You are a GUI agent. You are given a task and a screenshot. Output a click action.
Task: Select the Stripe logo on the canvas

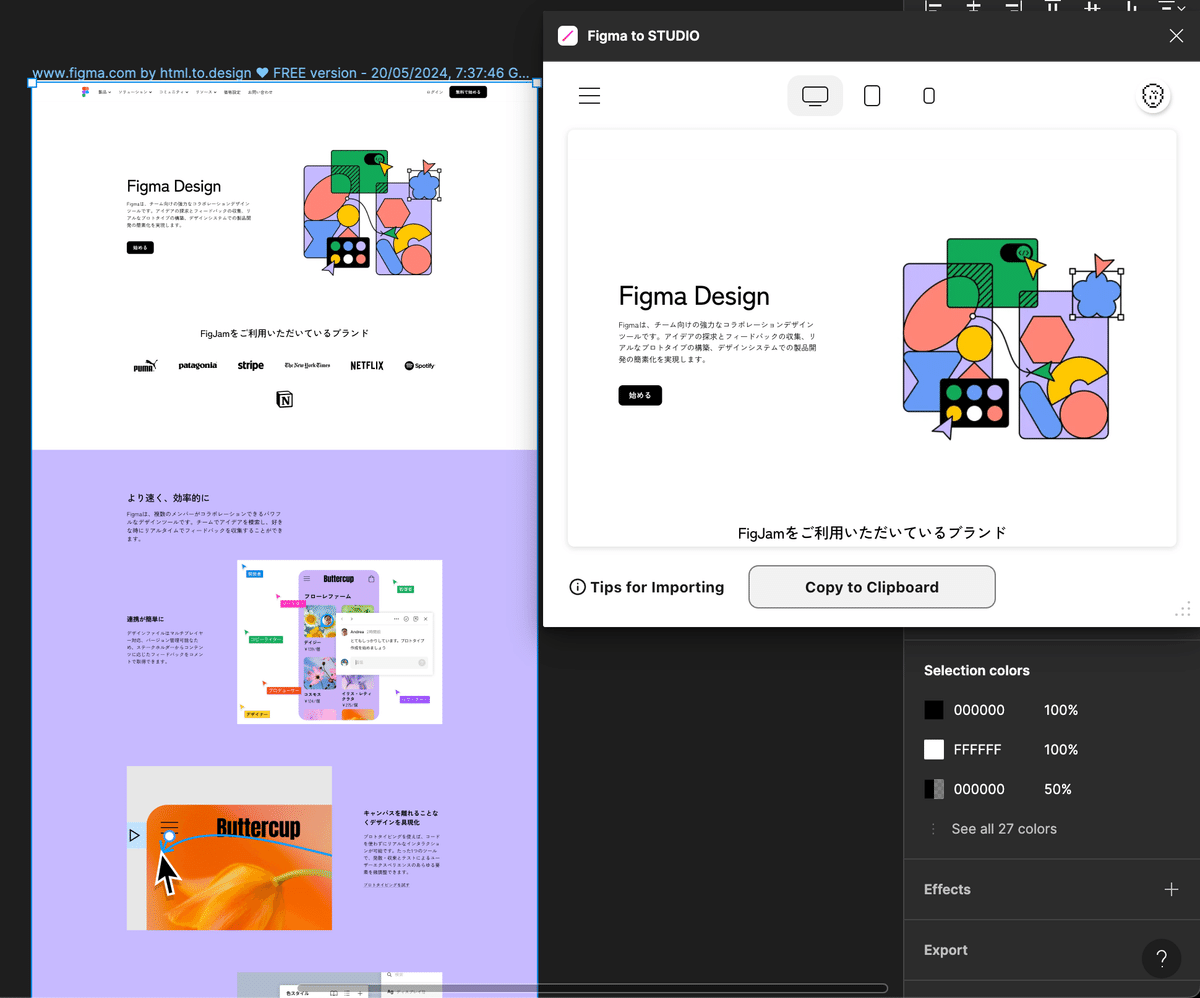click(251, 366)
